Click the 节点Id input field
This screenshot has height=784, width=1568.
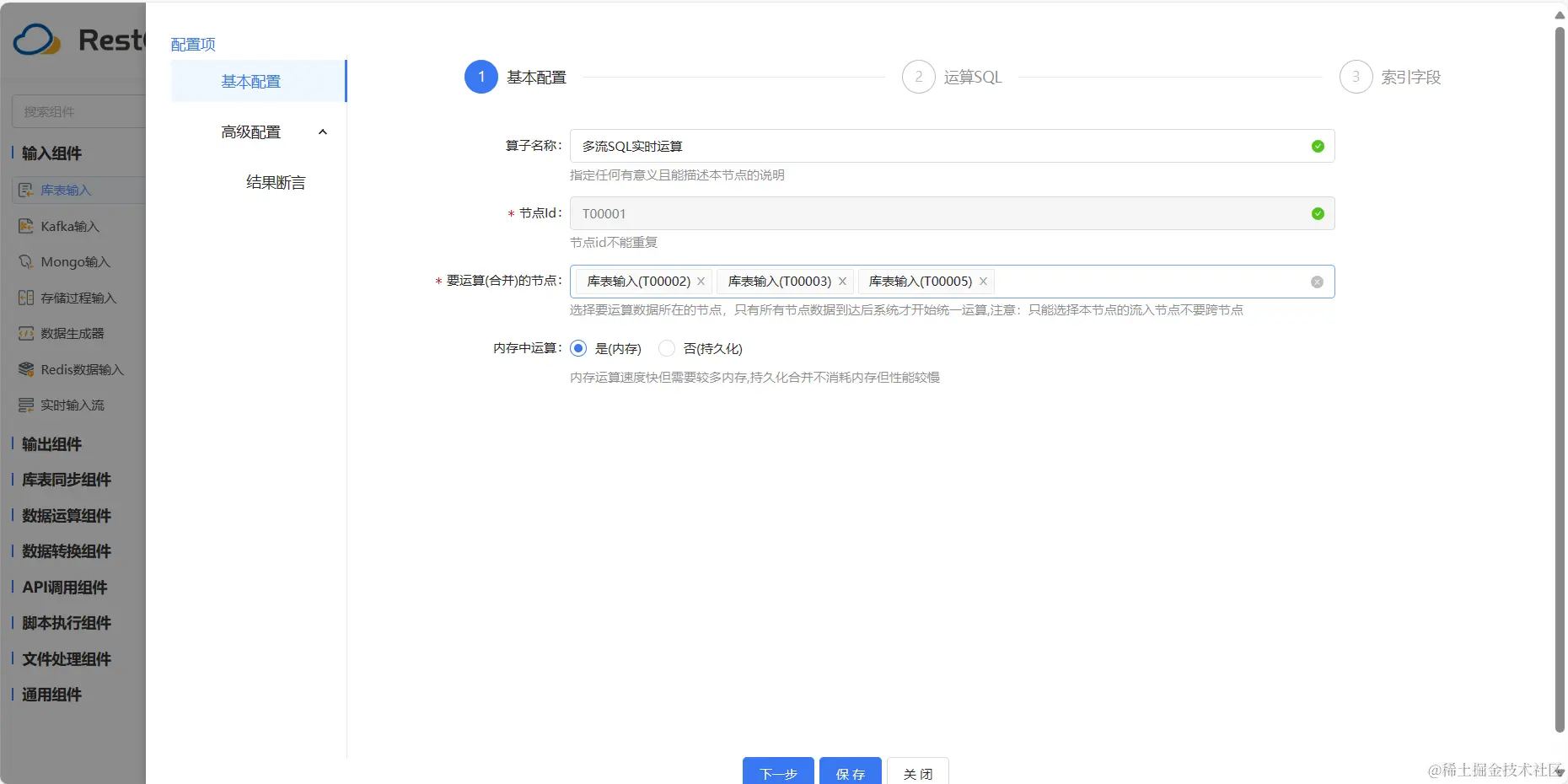click(x=952, y=214)
